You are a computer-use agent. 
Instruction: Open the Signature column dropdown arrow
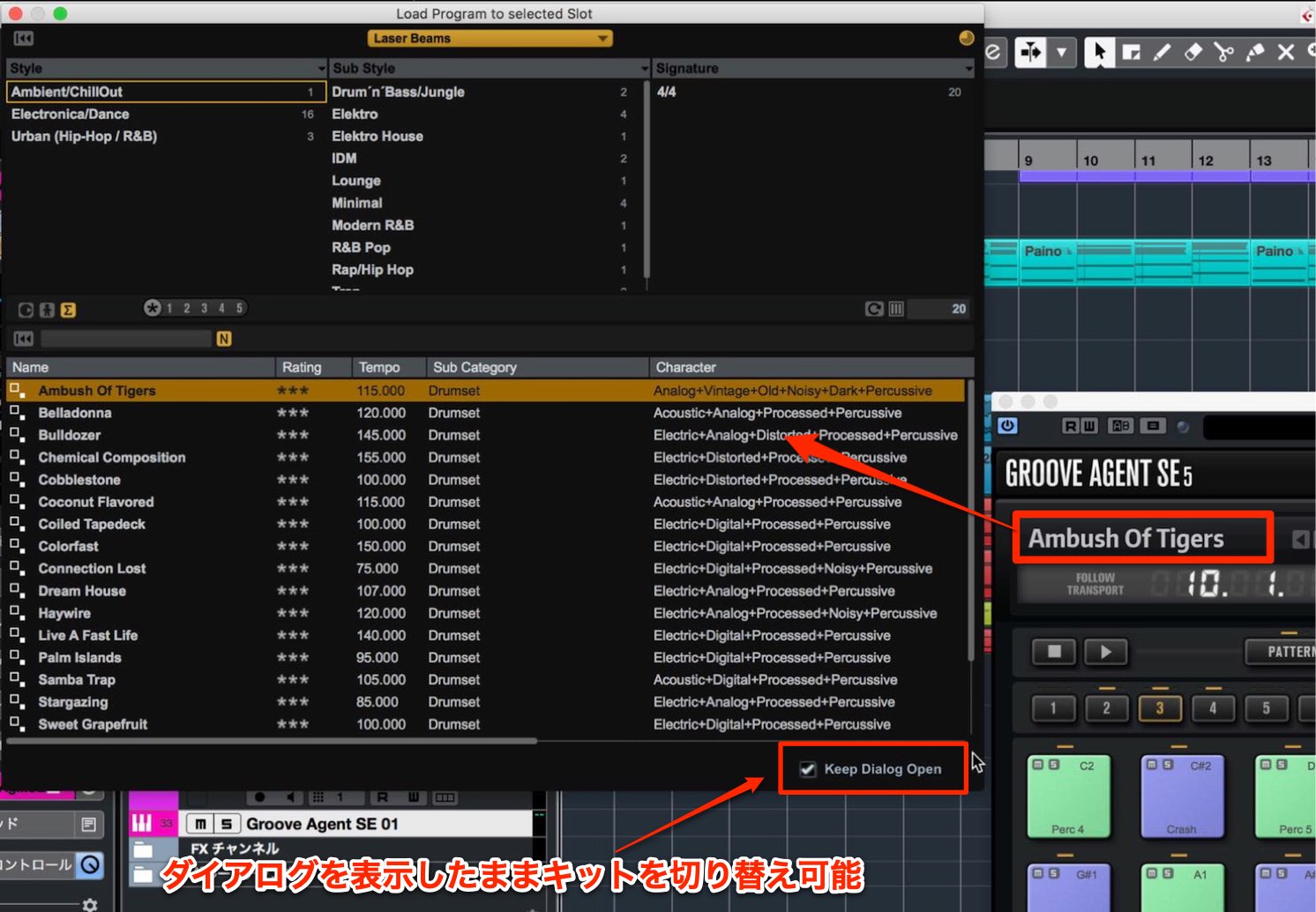click(x=968, y=69)
